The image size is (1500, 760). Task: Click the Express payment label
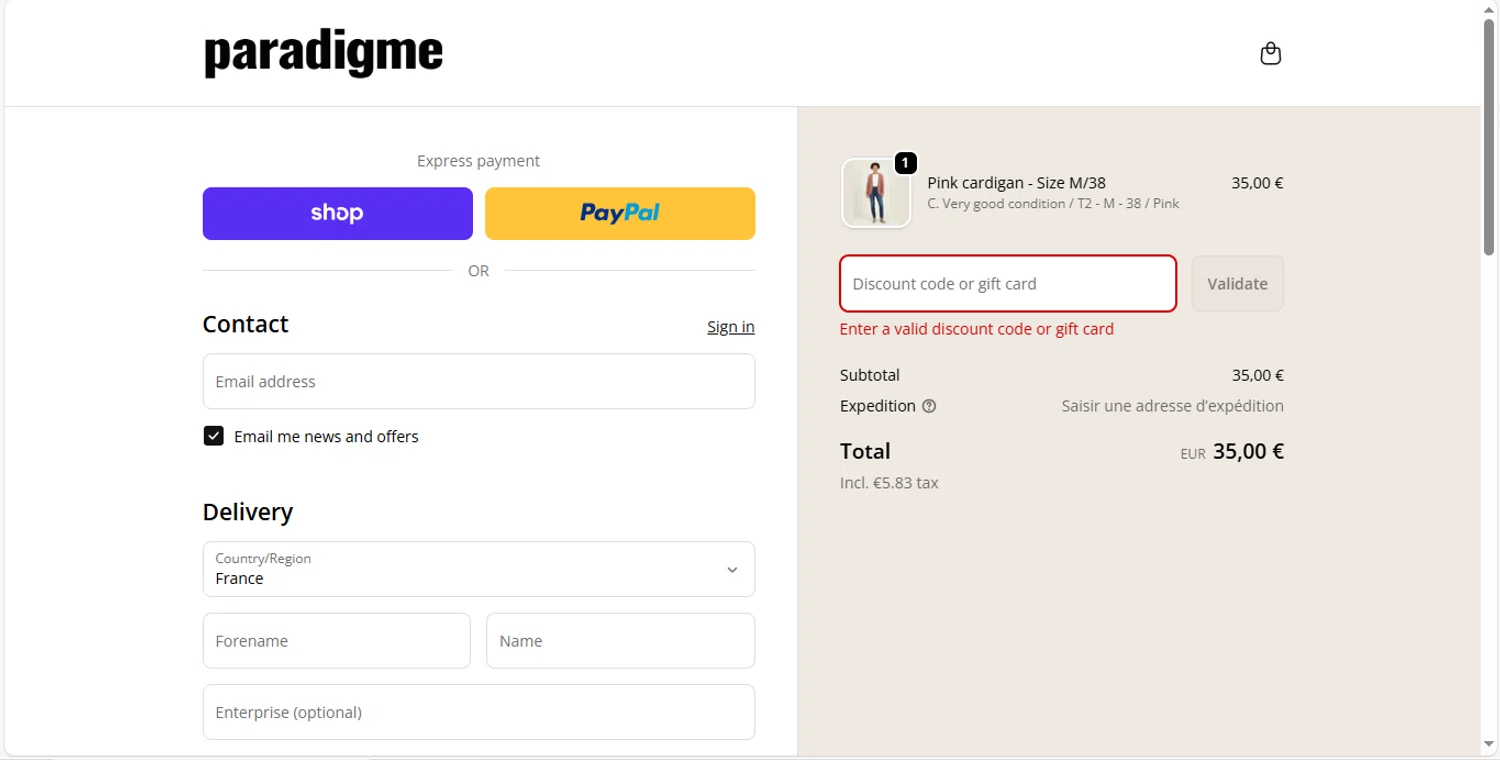coord(478,161)
